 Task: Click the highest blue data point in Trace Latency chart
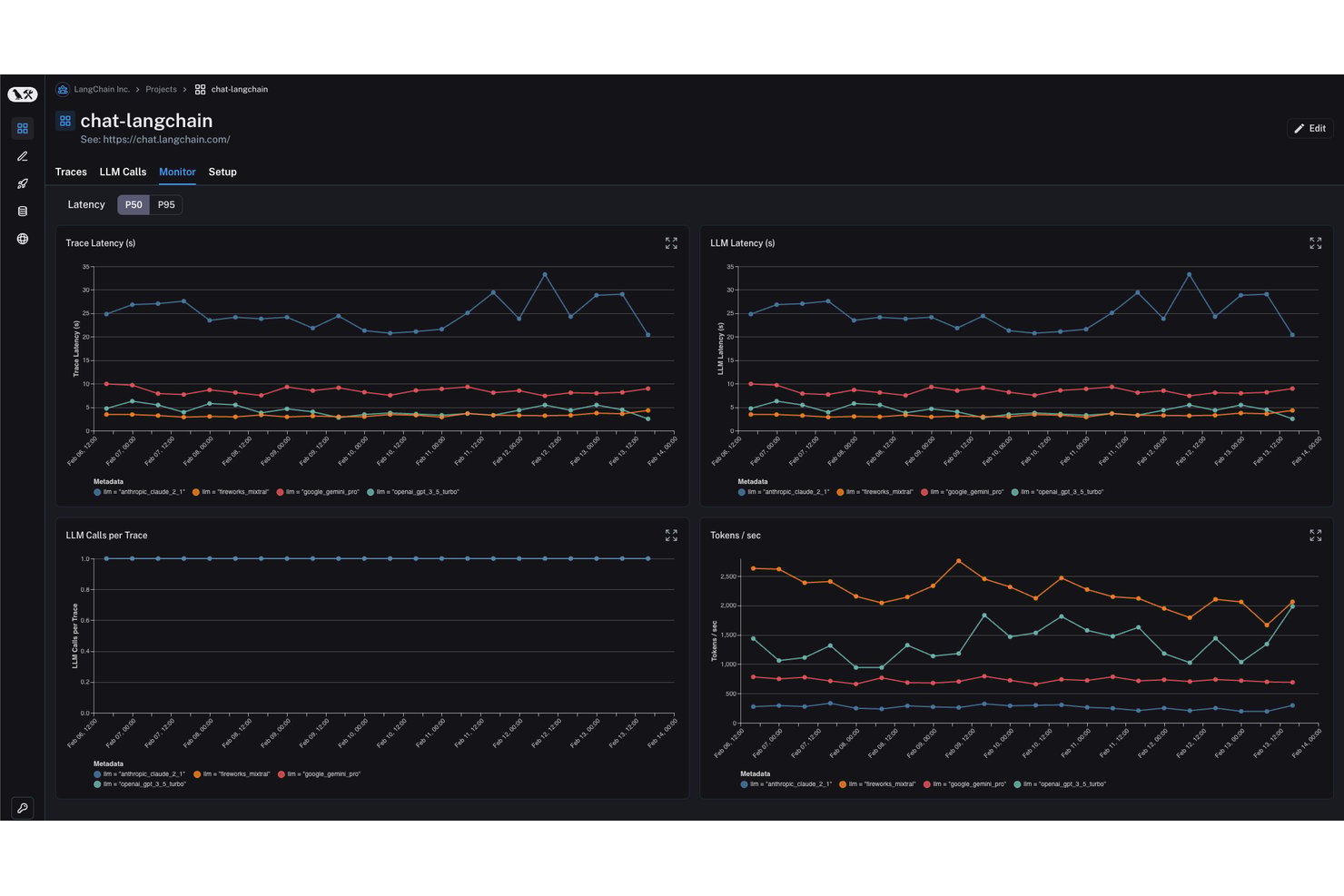coord(545,275)
